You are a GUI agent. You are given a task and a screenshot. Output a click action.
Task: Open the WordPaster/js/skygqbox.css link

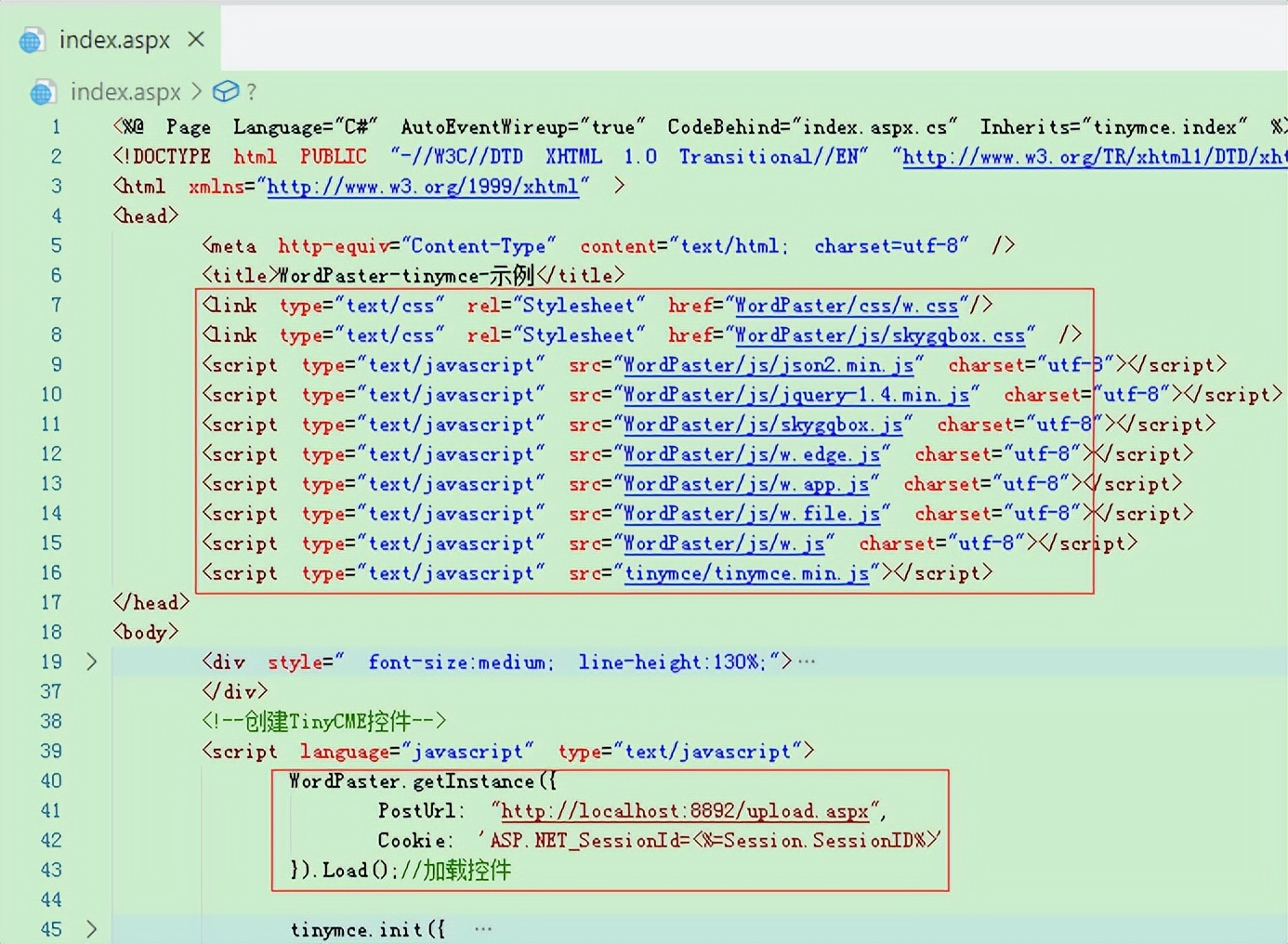coord(879,335)
